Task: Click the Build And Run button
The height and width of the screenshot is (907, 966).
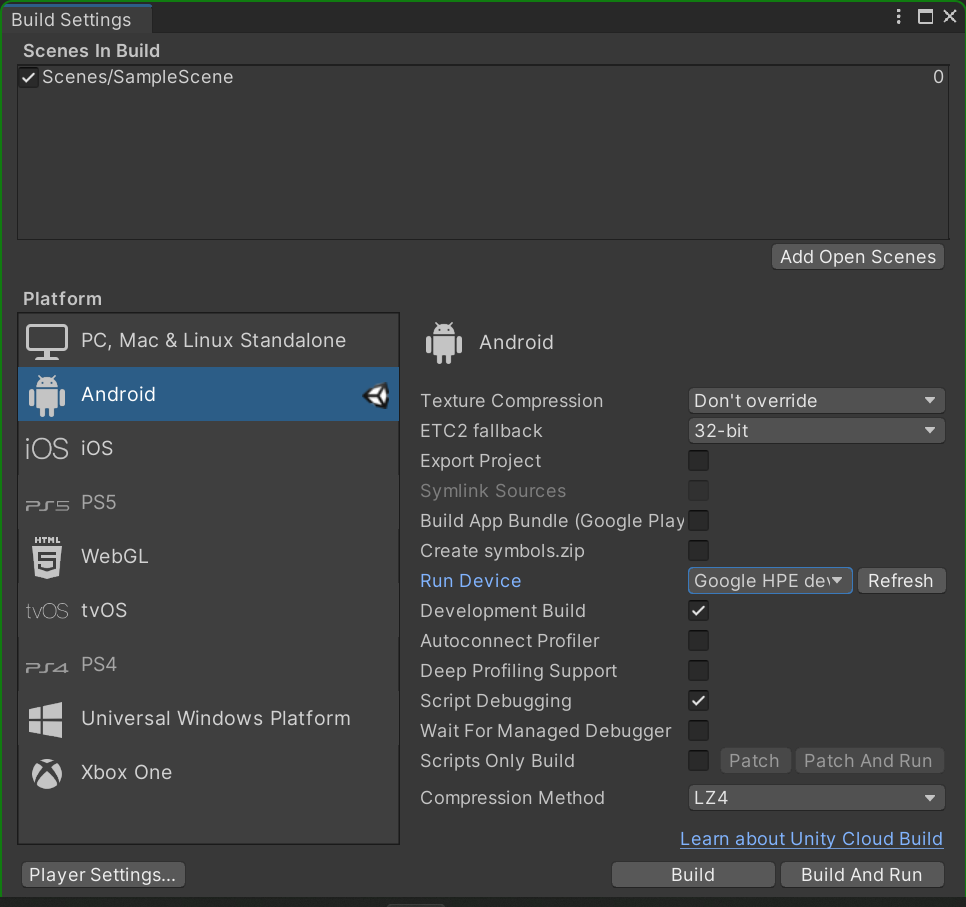Action: coord(862,874)
